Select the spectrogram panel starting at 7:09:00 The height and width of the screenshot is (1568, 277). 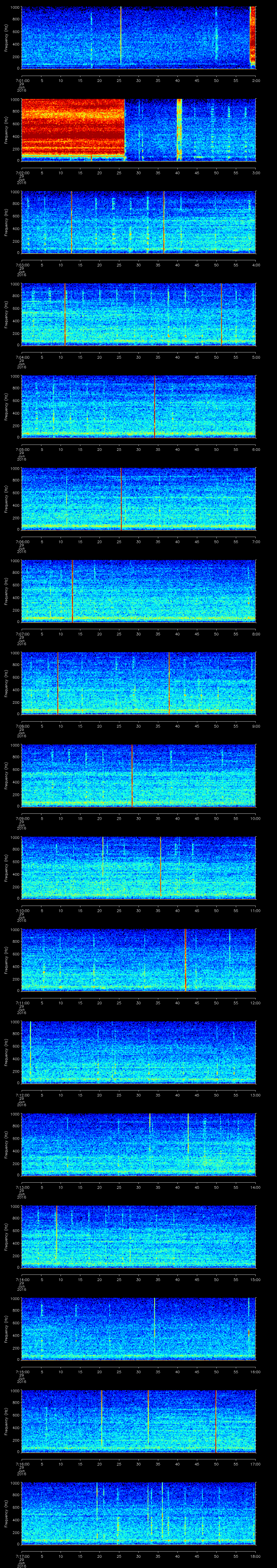(139, 775)
